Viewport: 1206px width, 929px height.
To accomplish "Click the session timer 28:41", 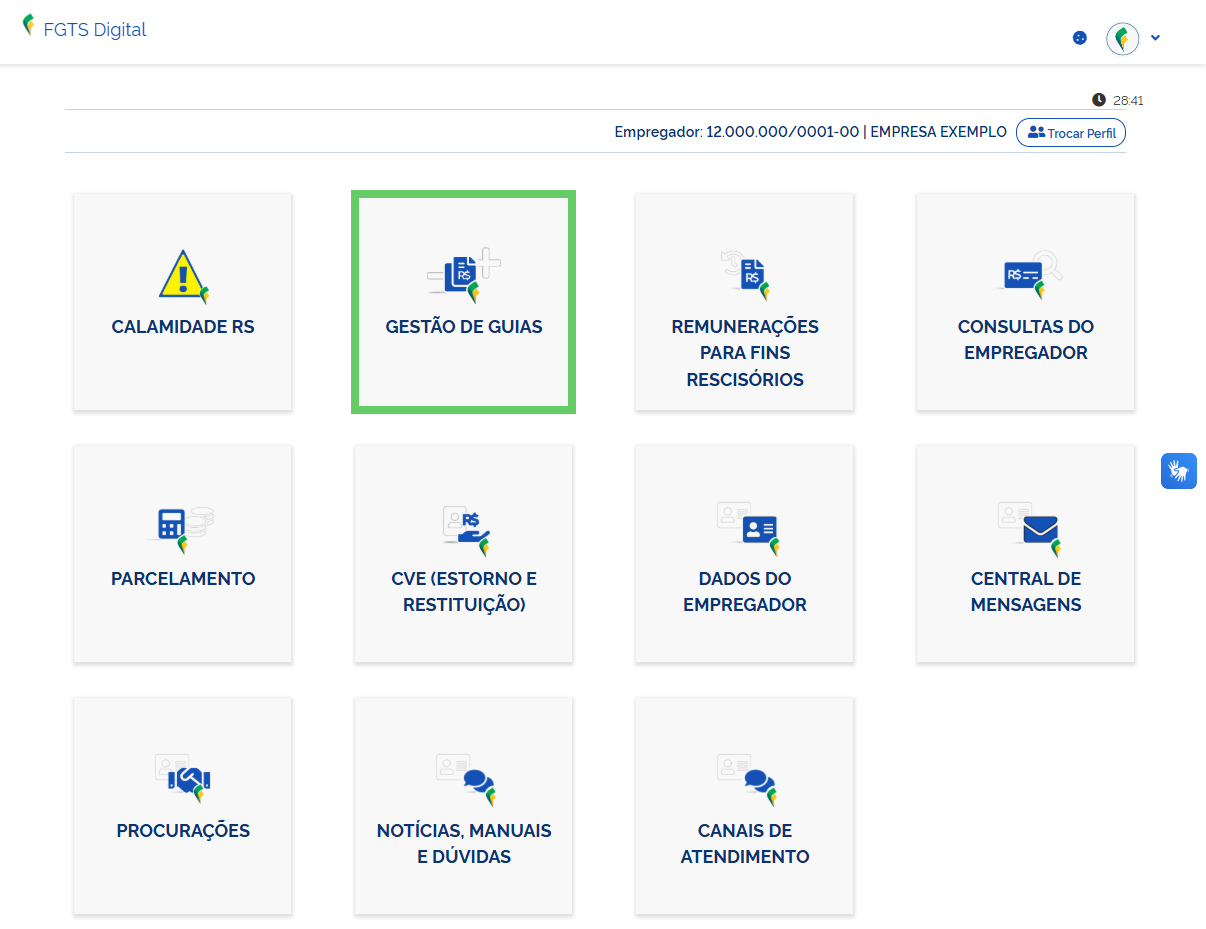I will [x=1118, y=100].
